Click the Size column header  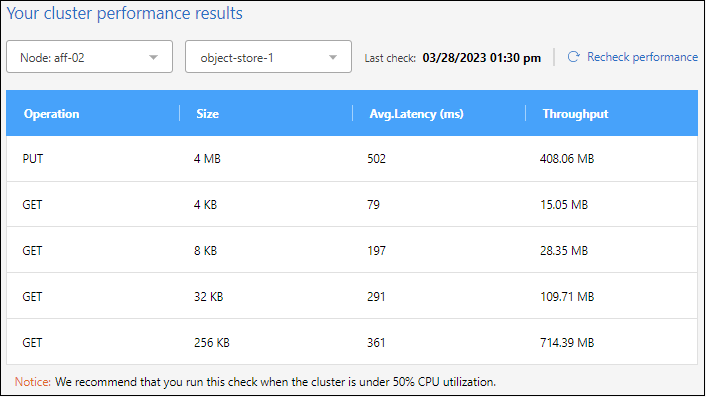tap(208, 114)
